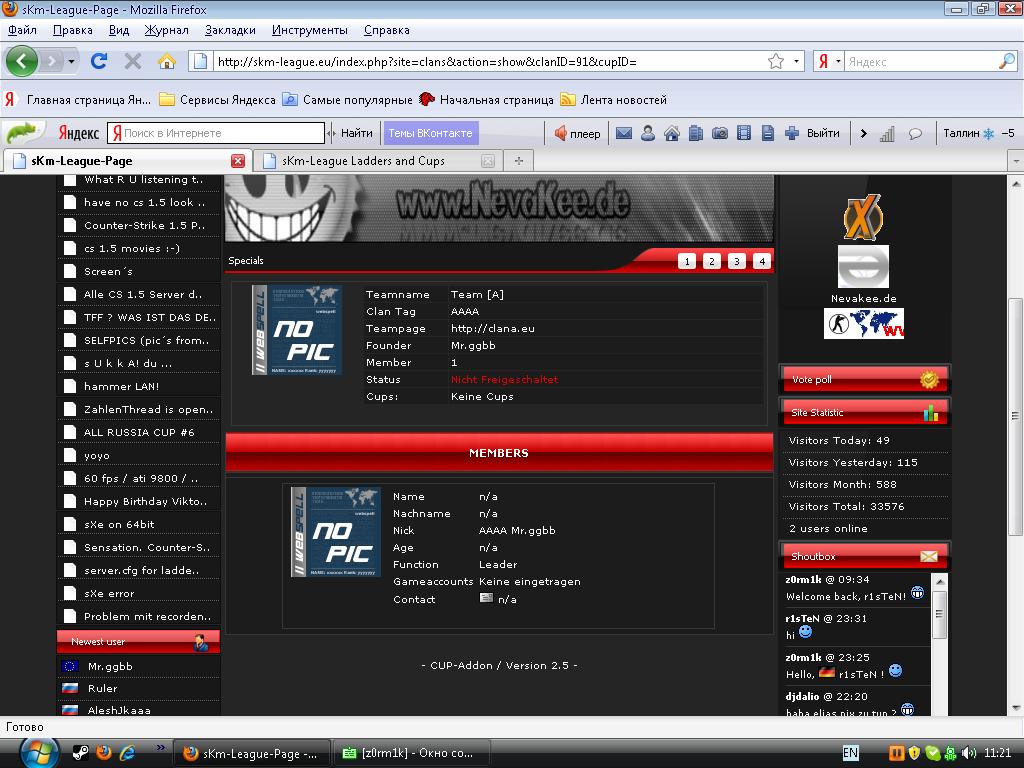Open the back/forward history dropdown arrow
Screen dimensions: 1024x768
coord(71,61)
